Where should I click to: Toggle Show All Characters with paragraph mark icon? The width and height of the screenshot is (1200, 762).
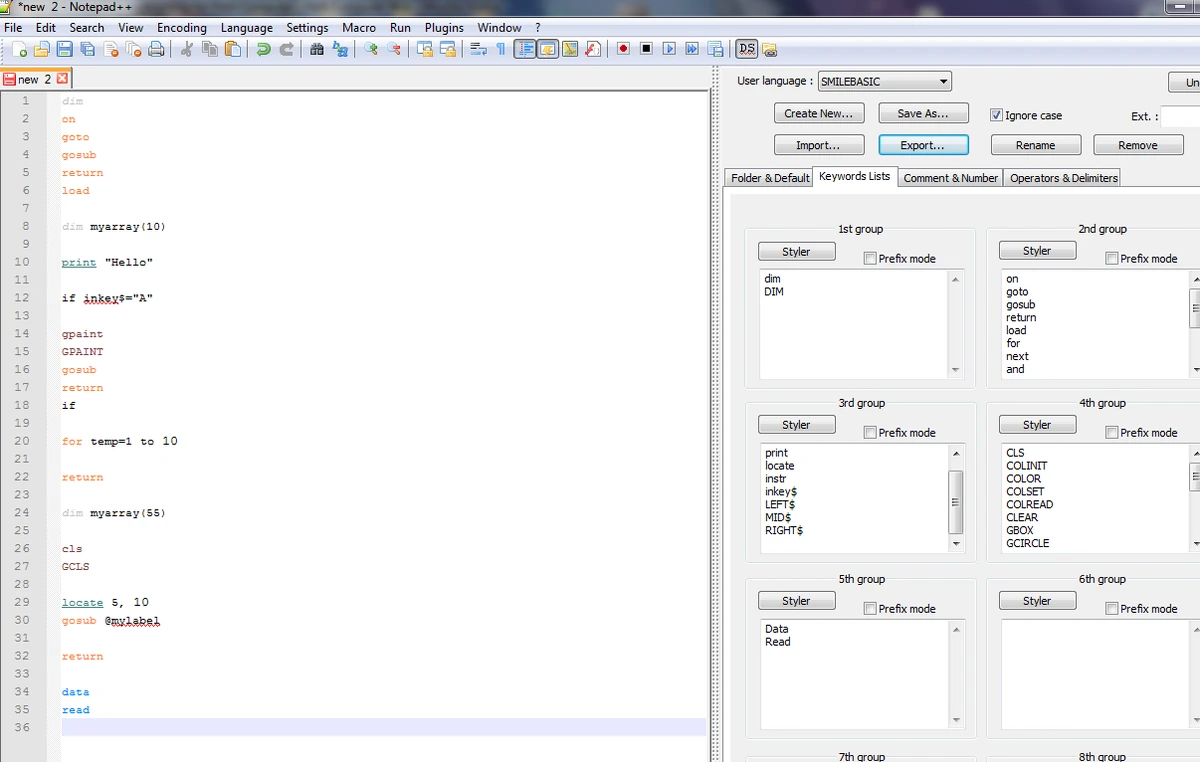pos(503,48)
